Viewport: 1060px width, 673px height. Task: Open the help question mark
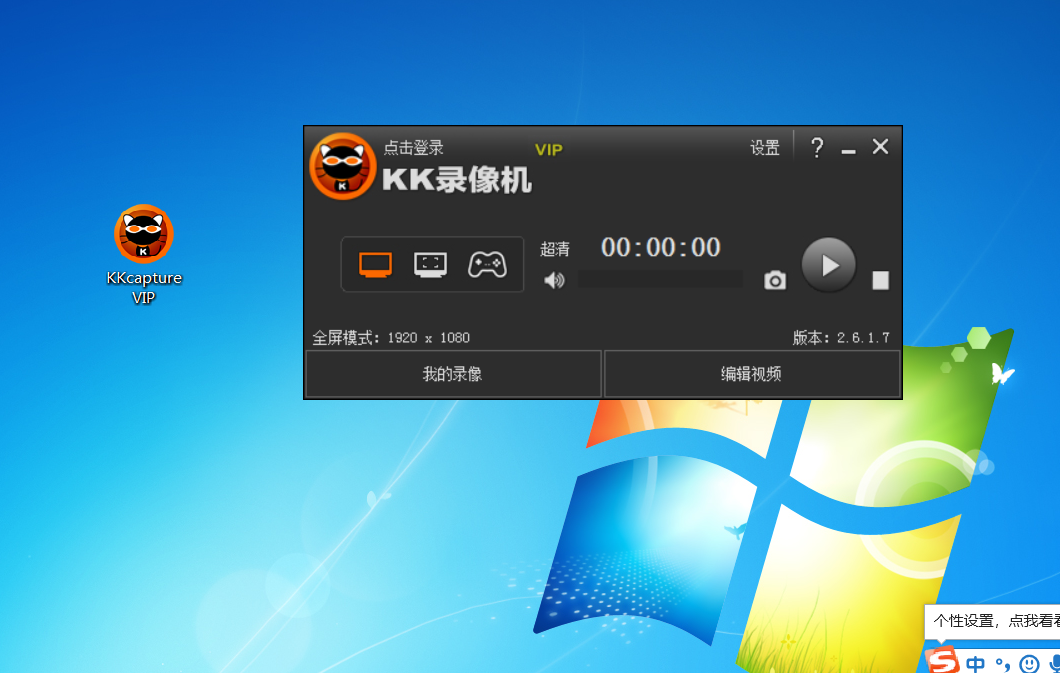click(817, 147)
